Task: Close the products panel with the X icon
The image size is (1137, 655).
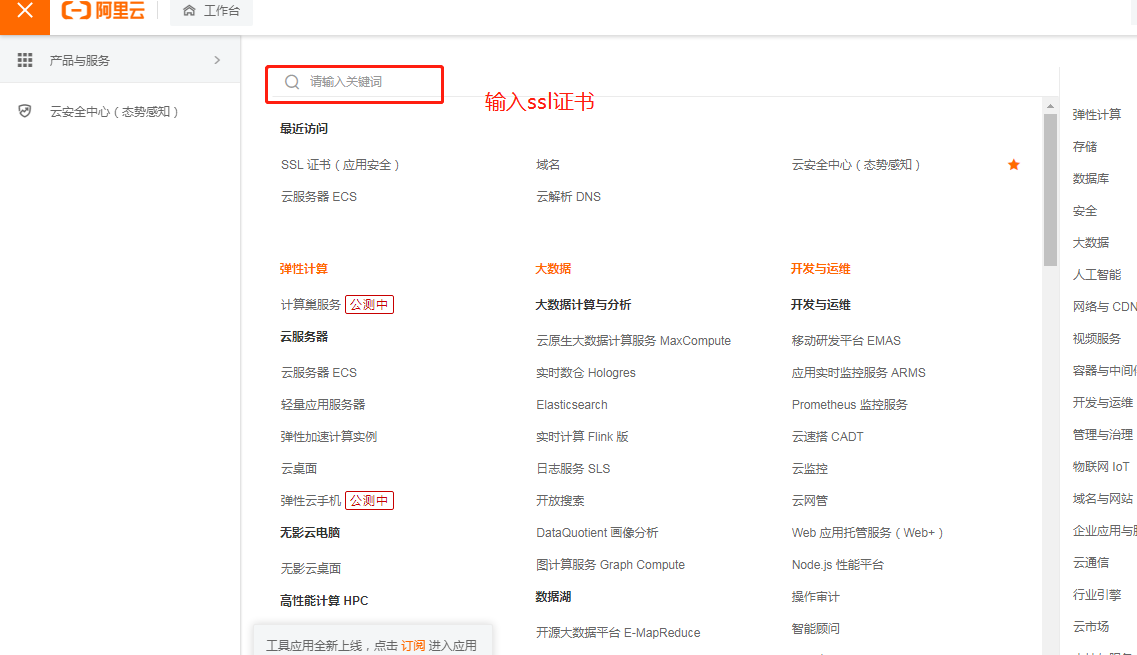Action: [25, 11]
